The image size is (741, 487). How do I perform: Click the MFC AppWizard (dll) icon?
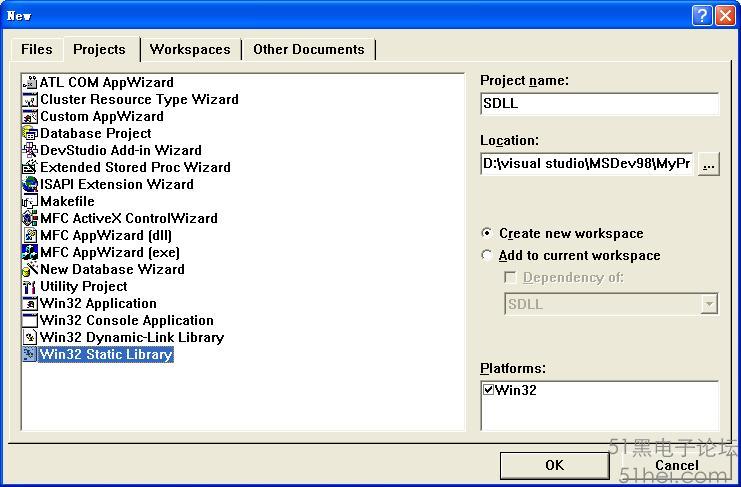30,235
